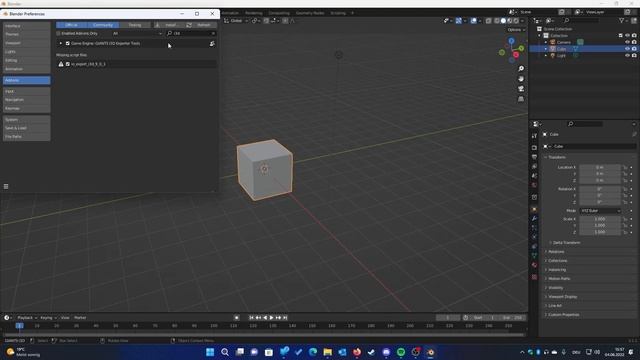The height and width of the screenshot is (360, 640).
Task: Open the Render properties tab
Action: [x=534, y=147]
